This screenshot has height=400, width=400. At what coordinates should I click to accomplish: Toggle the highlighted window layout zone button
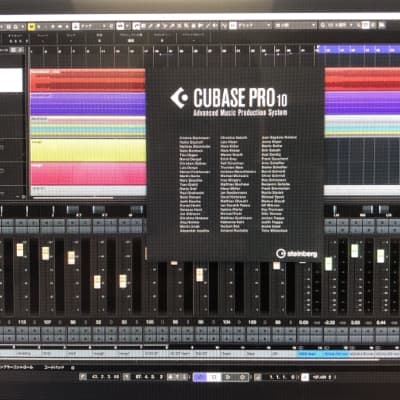coord(366,25)
